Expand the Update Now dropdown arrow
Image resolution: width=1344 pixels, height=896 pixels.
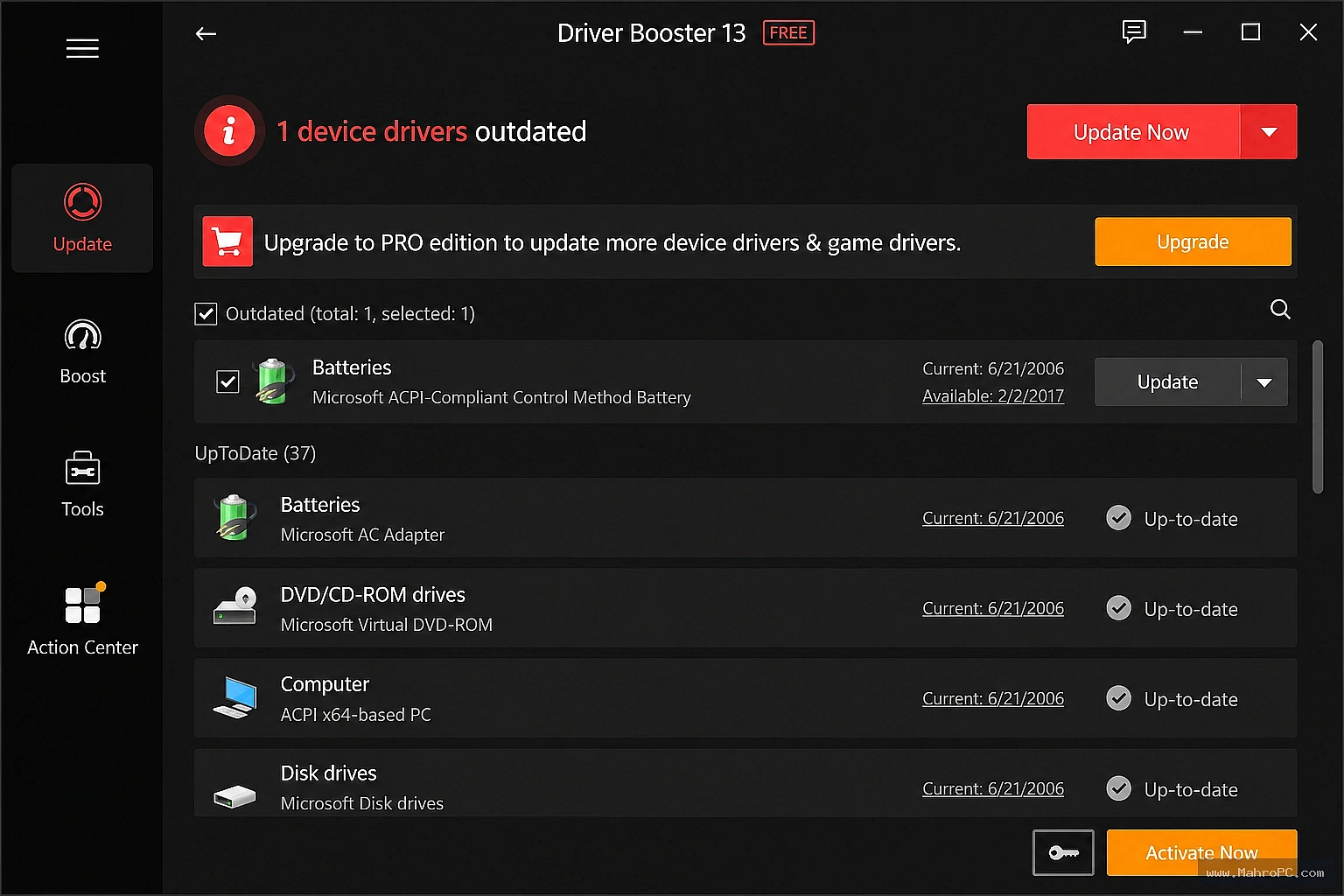1269,132
